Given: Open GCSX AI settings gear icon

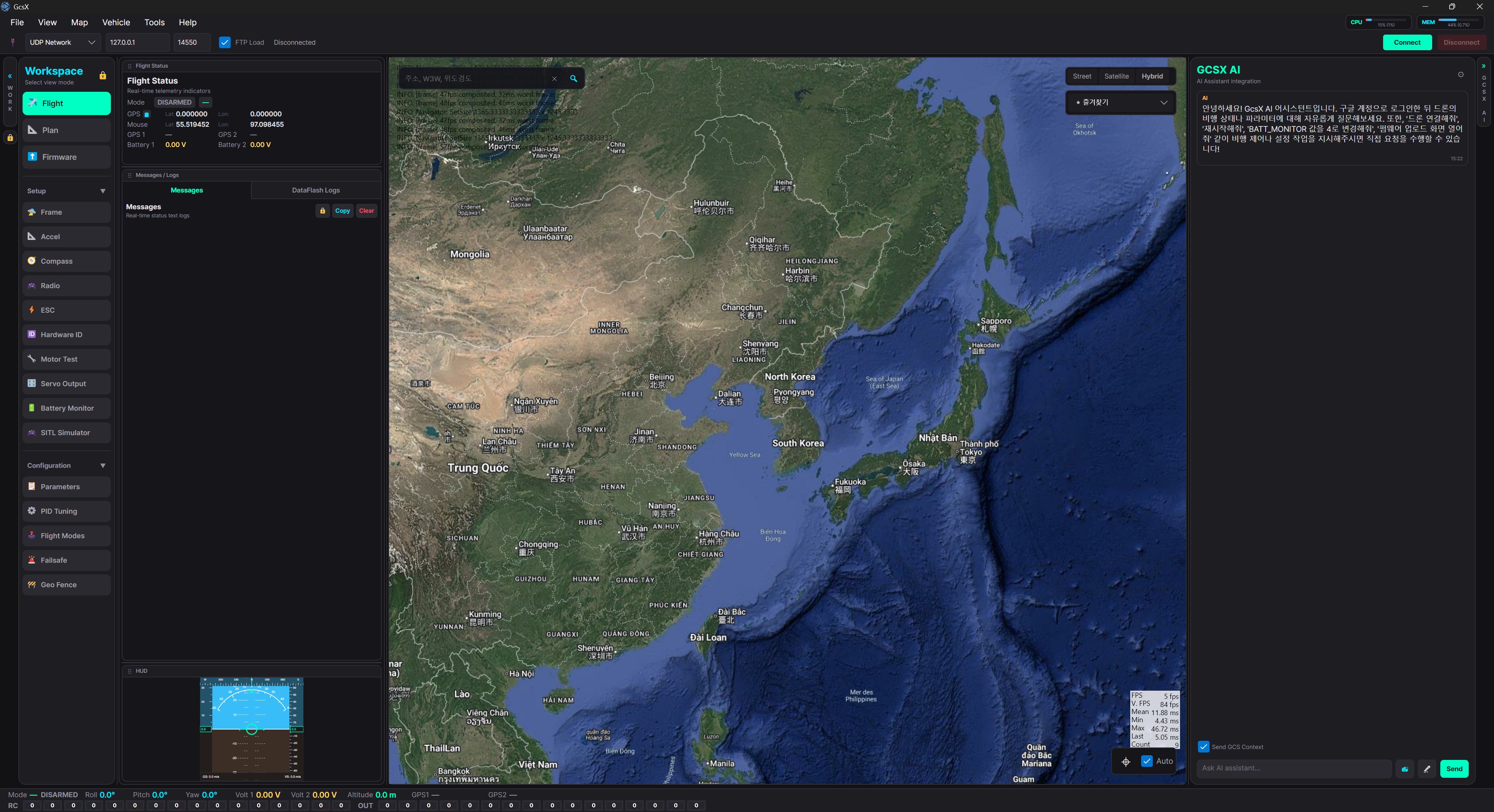Looking at the screenshot, I should coord(1461,75).
